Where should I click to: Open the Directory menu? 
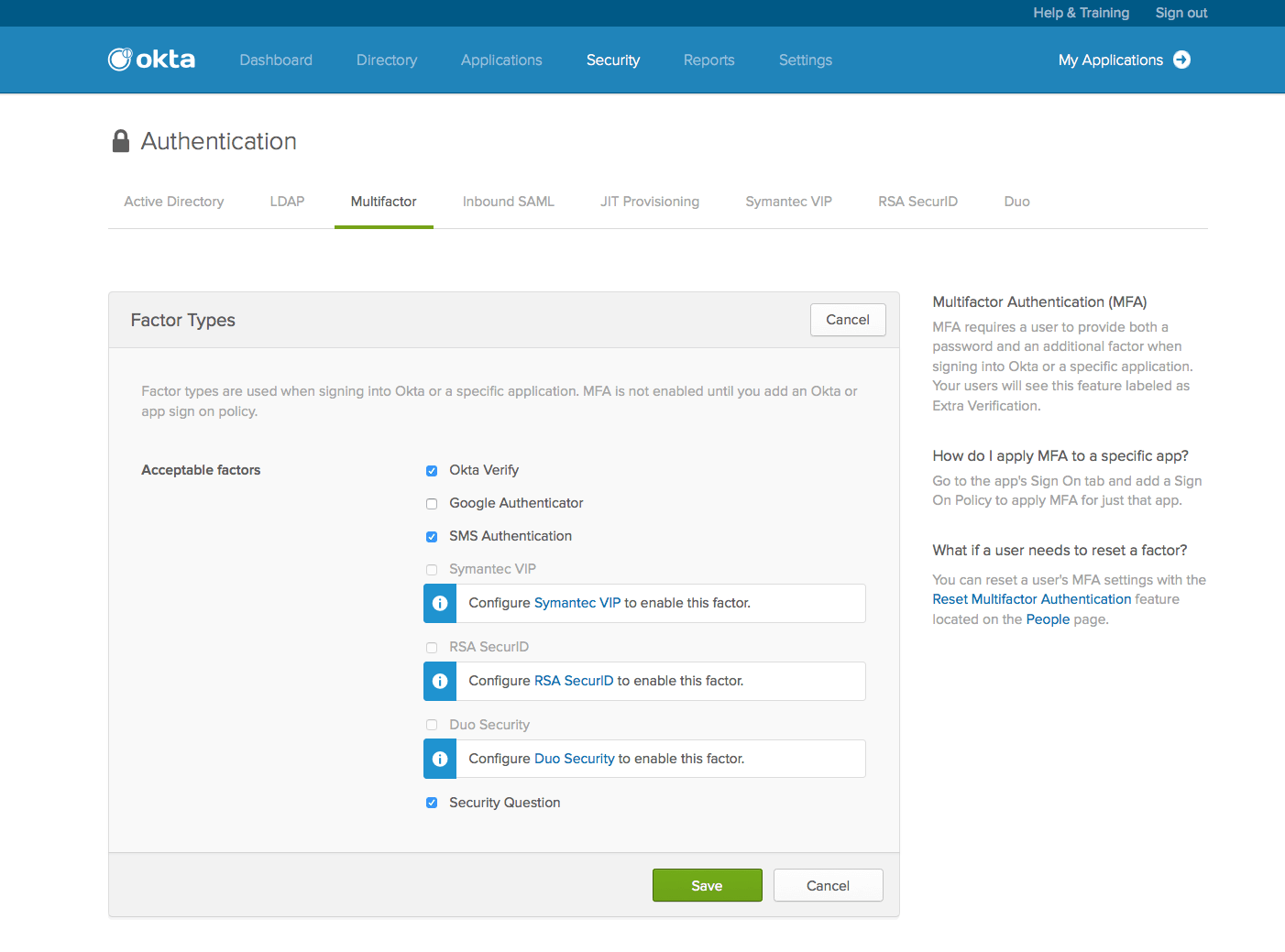coord(386,60)
